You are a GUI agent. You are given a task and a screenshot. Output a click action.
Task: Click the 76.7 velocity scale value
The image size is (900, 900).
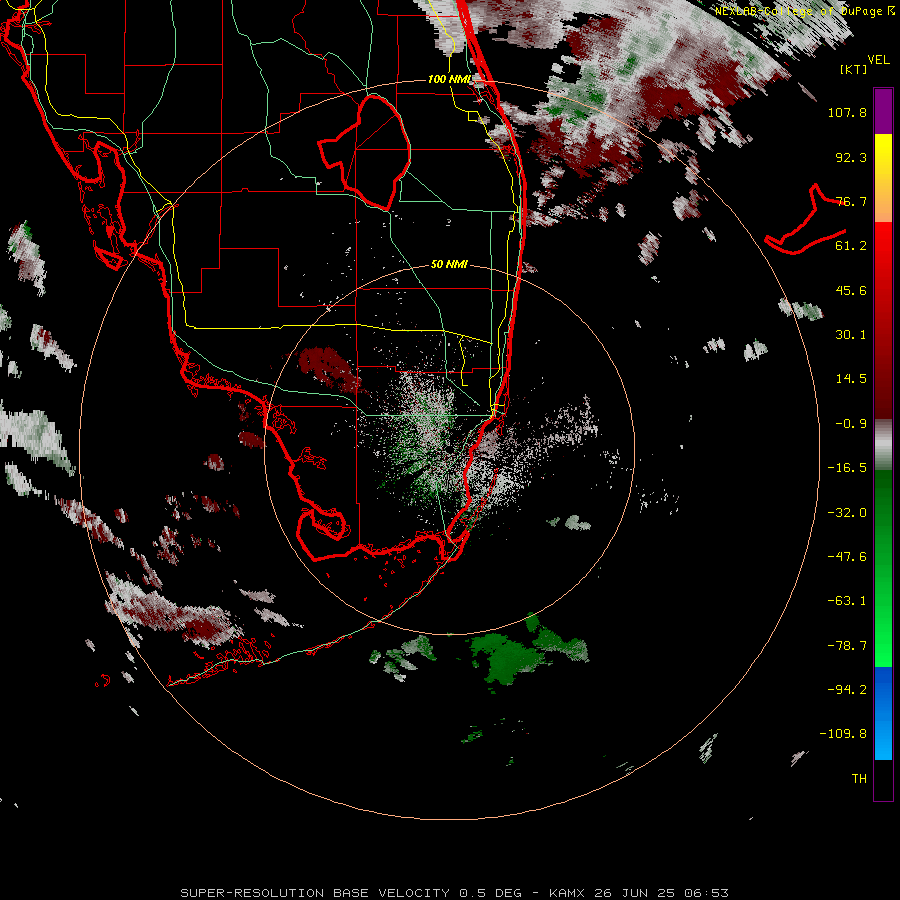click(851, 201)
